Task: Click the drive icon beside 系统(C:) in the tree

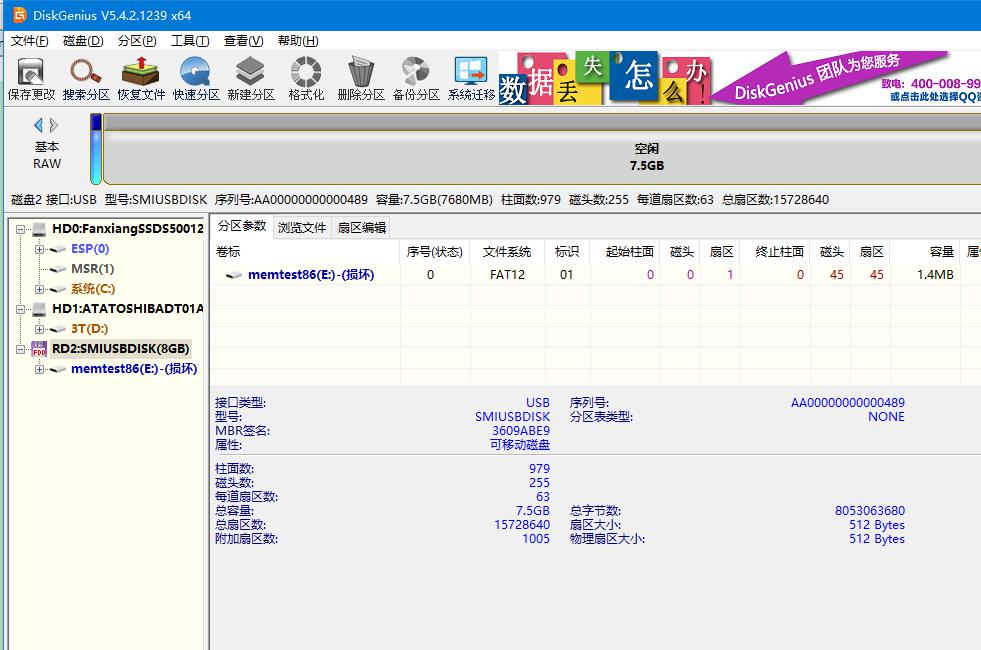Action: coord(58,289)
